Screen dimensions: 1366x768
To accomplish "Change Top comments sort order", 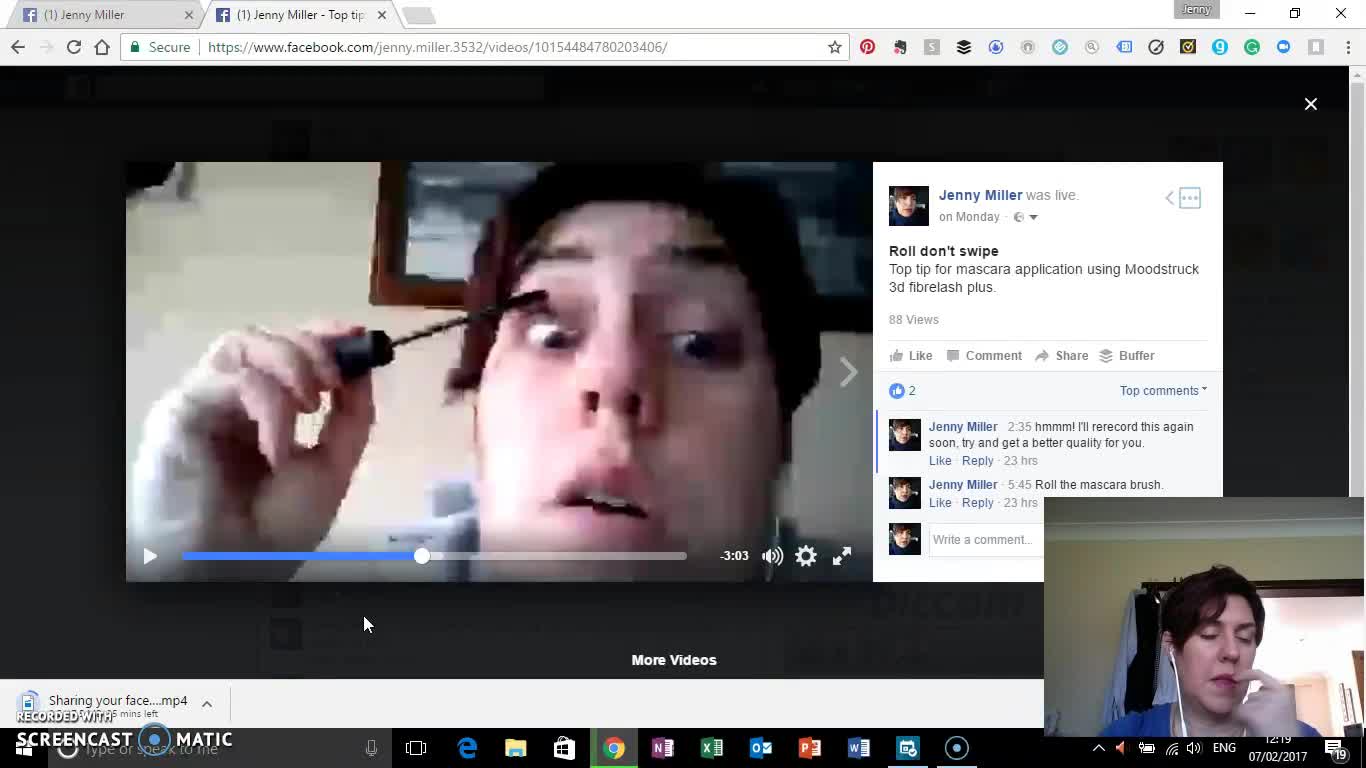I will point(1163,391).
